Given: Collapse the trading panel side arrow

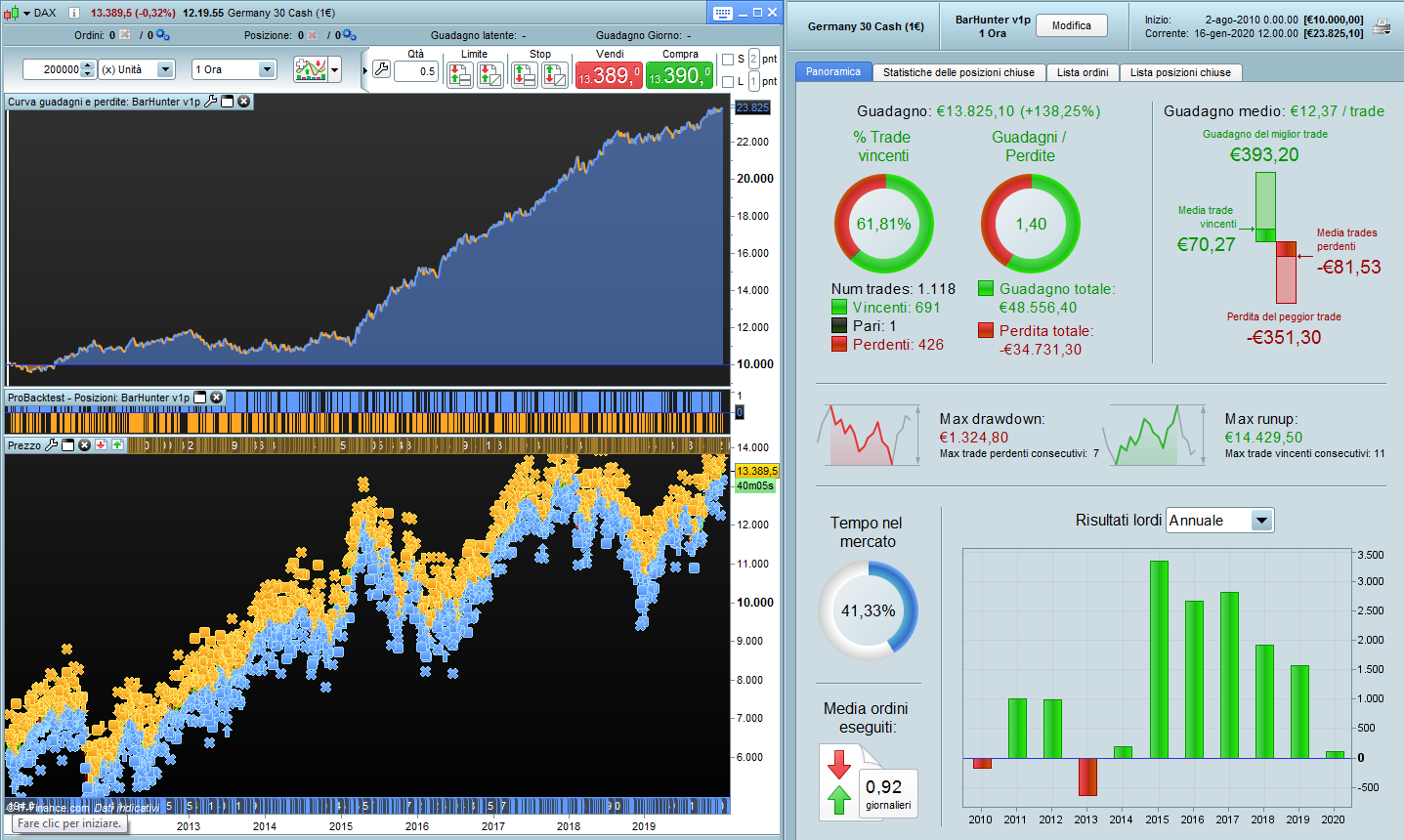Looking at the screenshot, I should pos(365,70).
